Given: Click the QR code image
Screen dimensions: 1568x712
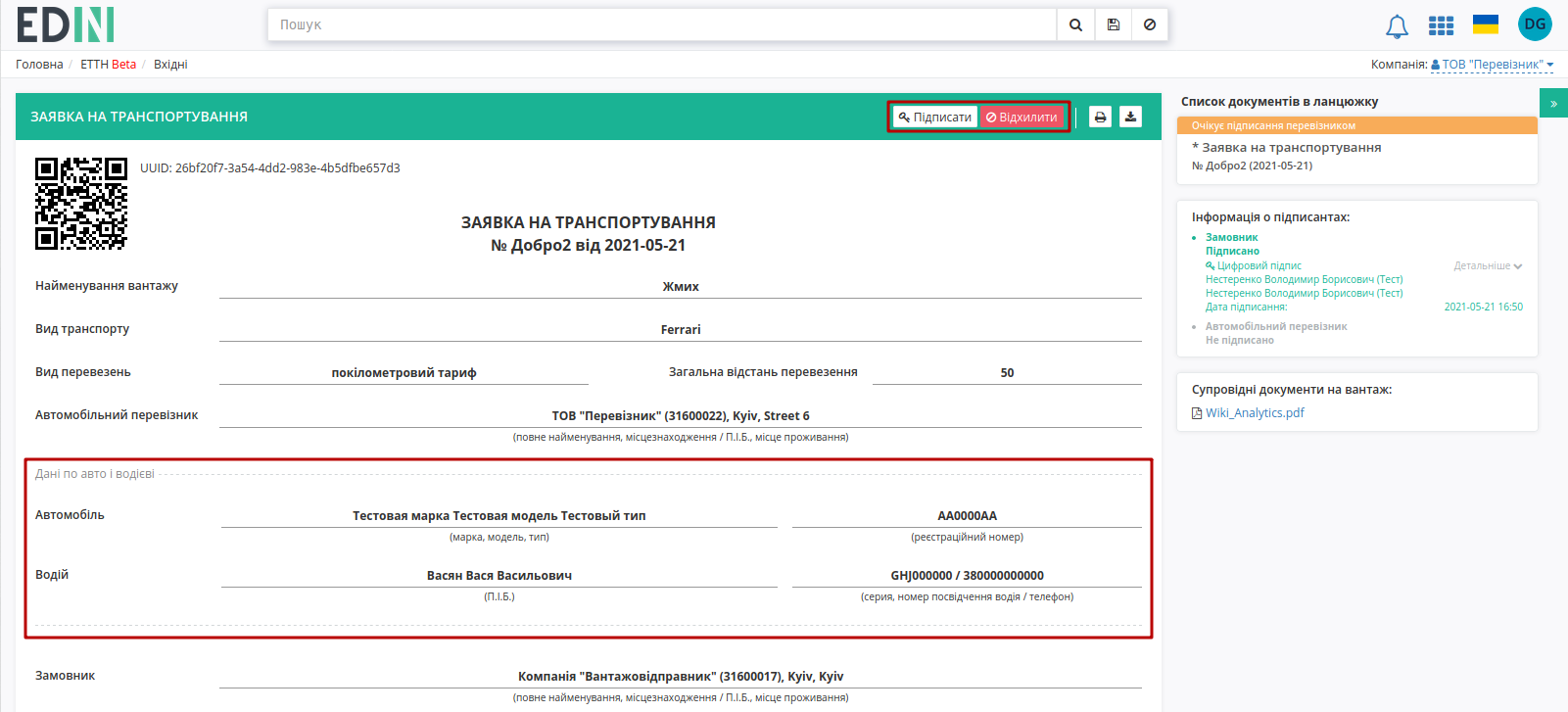Looking at the screenshot, I should coord(81,204).
